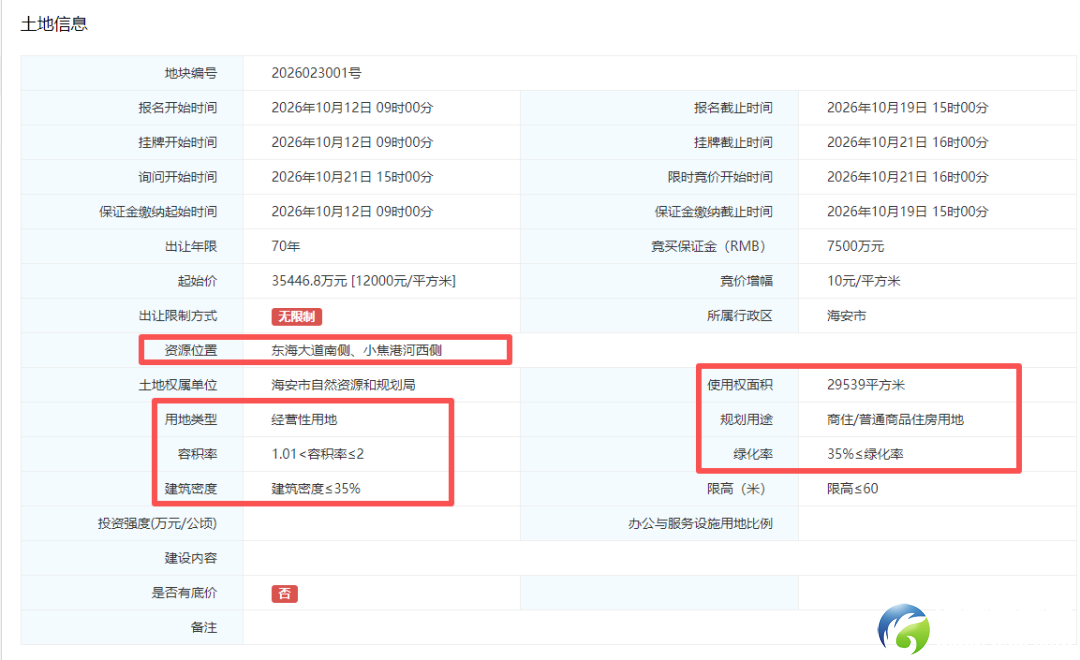The height and width of the screenshot is (660, 1080).
Task: Select land type 经营性用地
Action: (304, 420)
